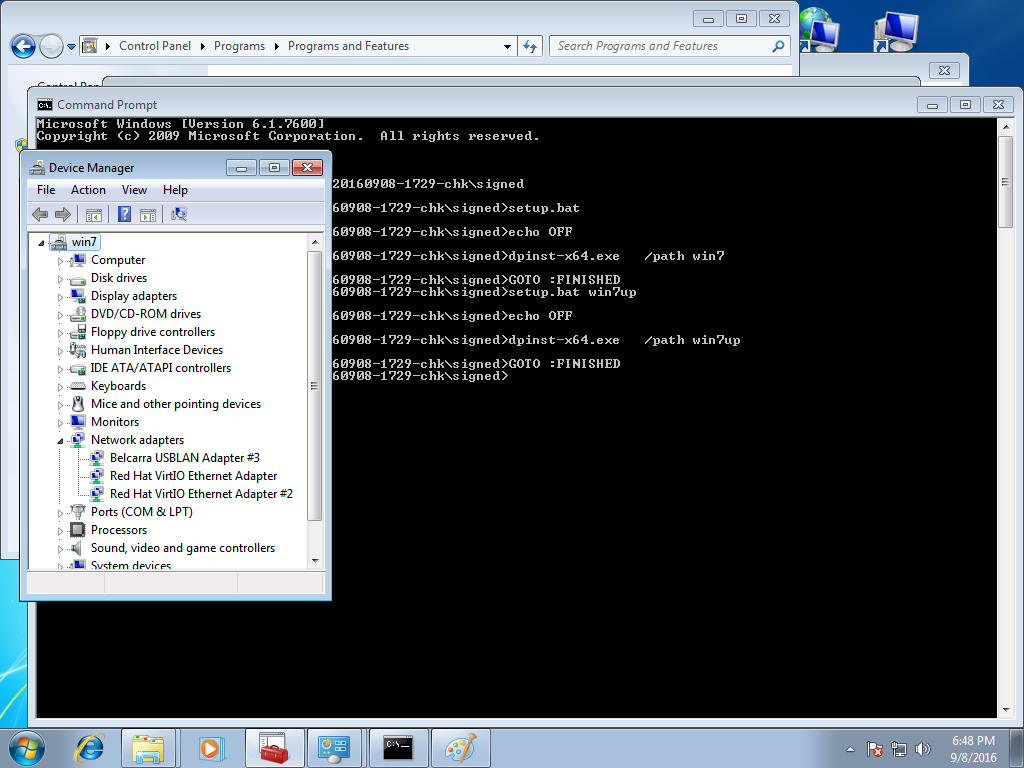This screenshot has height=768, width=1024.
Task: Click the win7 computer icon in tree
Action: (x=59, y=242)
